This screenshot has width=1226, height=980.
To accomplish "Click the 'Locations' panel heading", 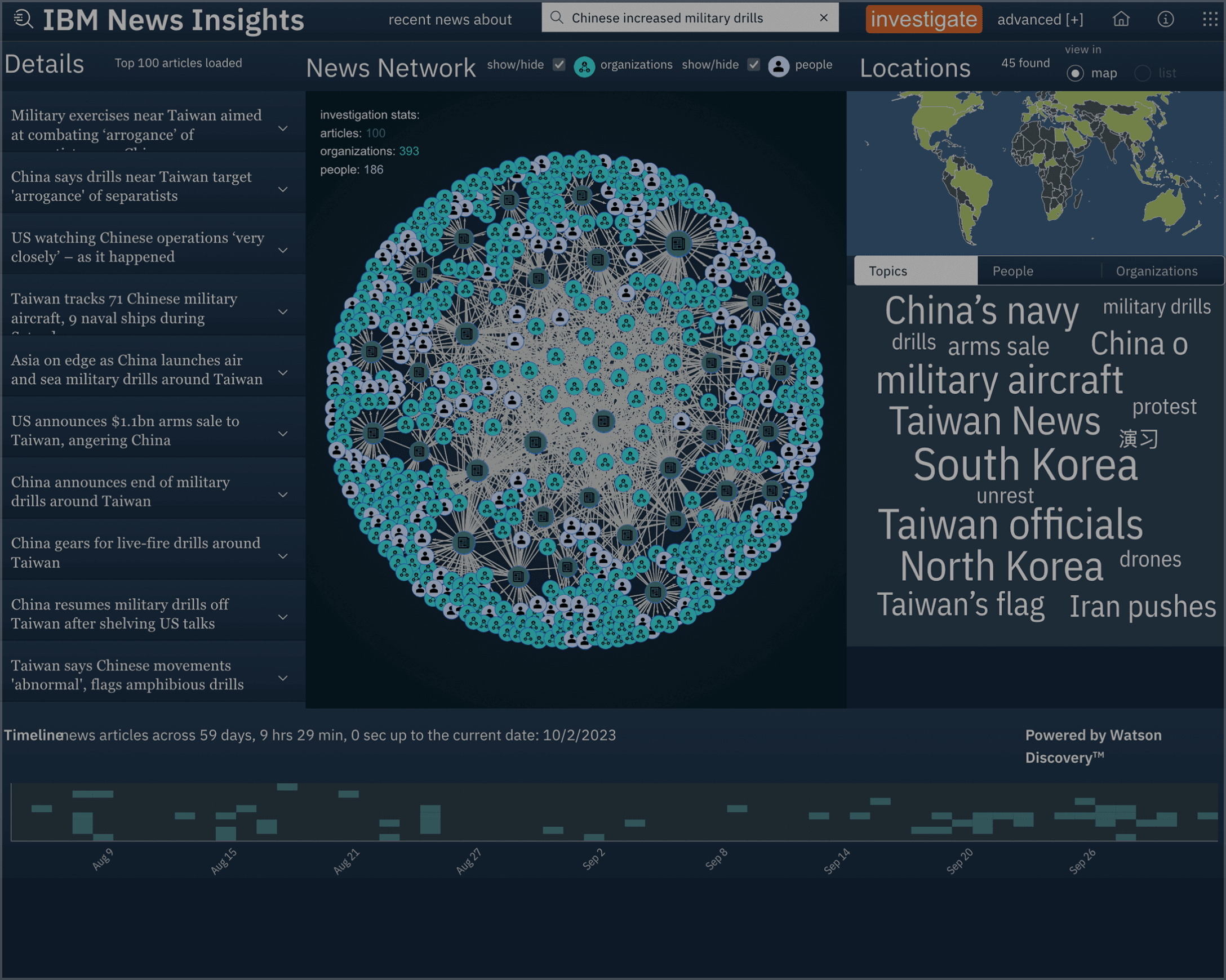I will (915, 68).
